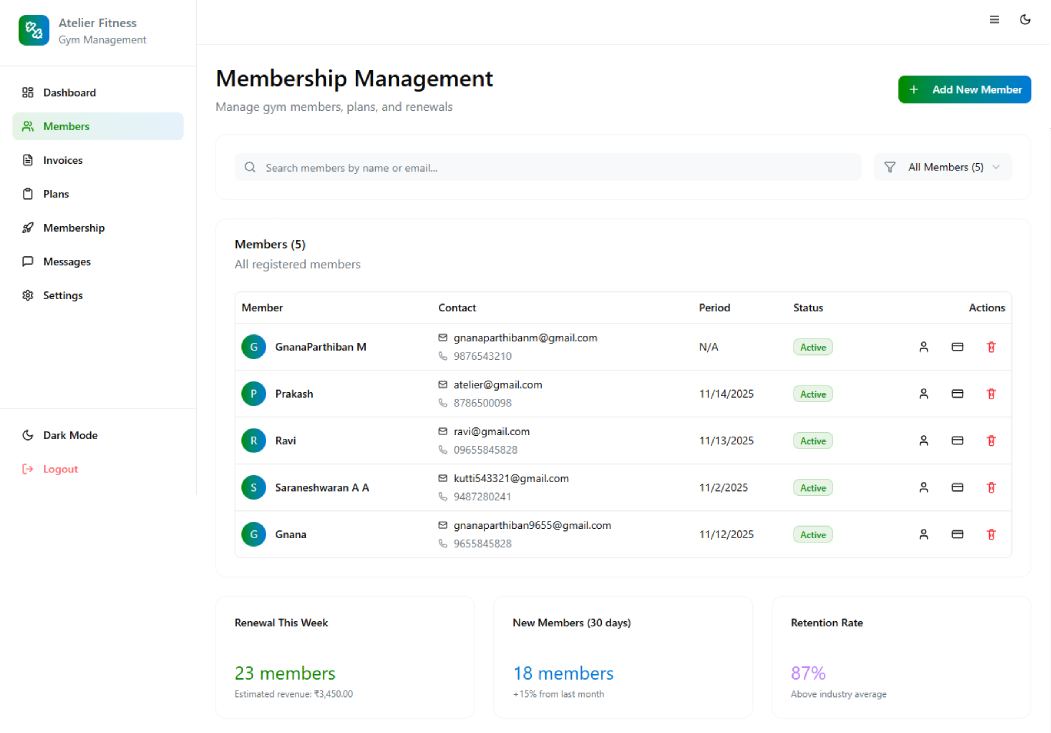Screen dimensions: 1051x733
Task: Expand the All Members (5) filter dropdown
Action: 943,168
